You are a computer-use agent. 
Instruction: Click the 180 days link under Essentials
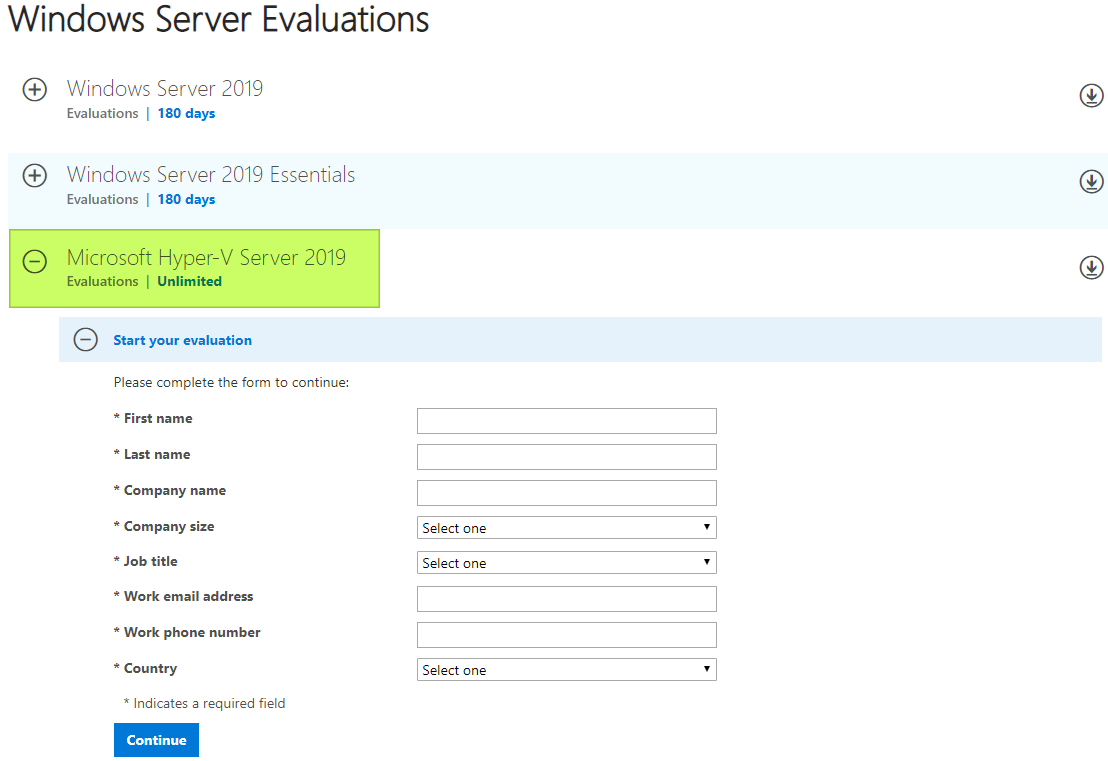[x=186, y=199]
